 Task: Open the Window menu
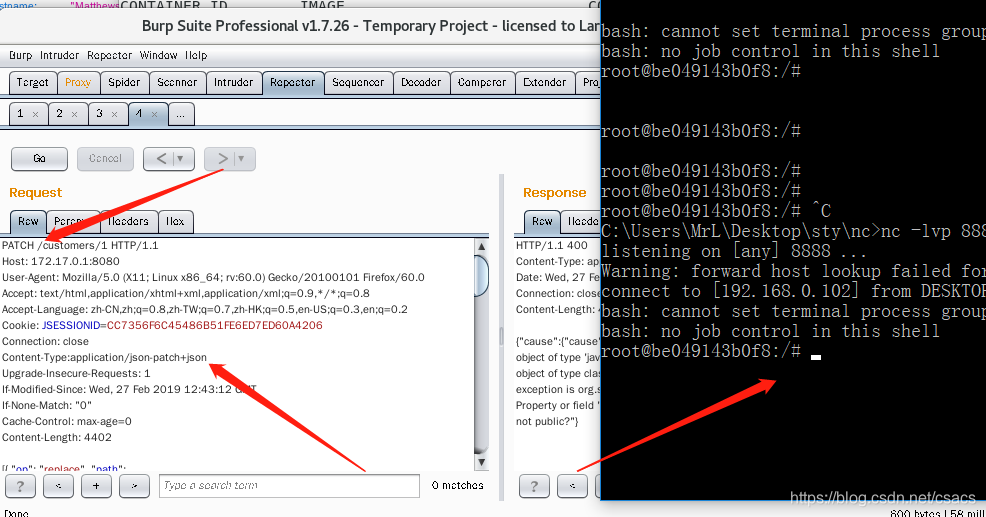click(x=158, y=55)
